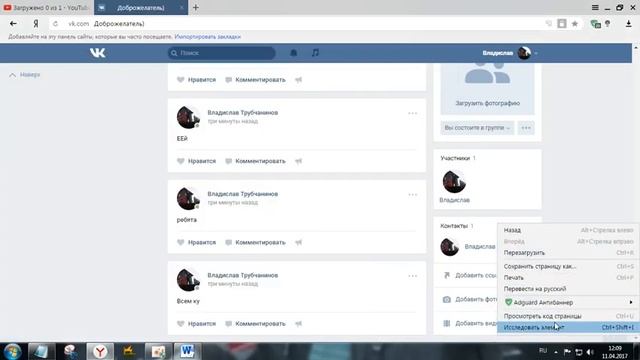The width and height of the screenshot is (640, 360).
Task: Open Yandex Browser from the taskbar
Action: [x=100, y=351]
